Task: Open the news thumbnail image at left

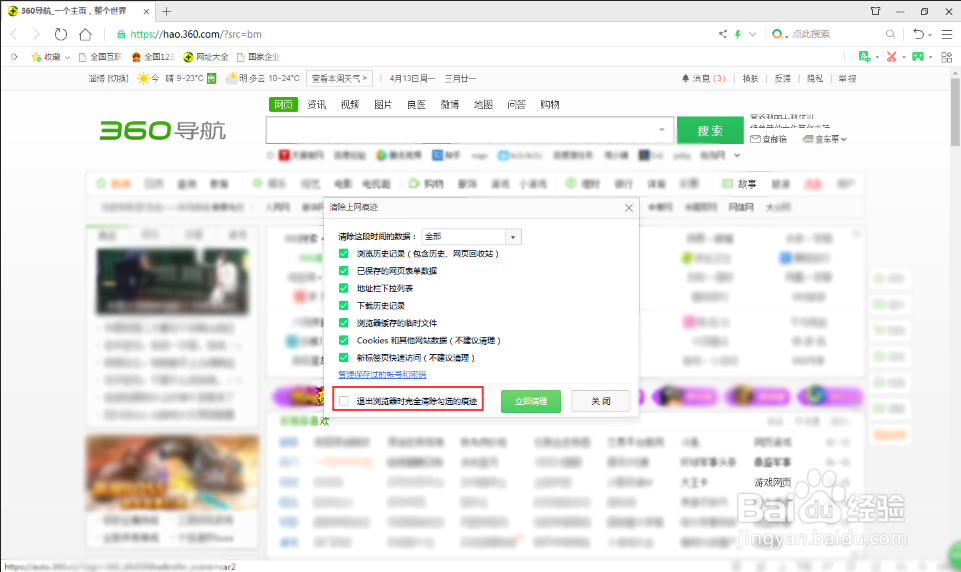Action: click(173, 281)
